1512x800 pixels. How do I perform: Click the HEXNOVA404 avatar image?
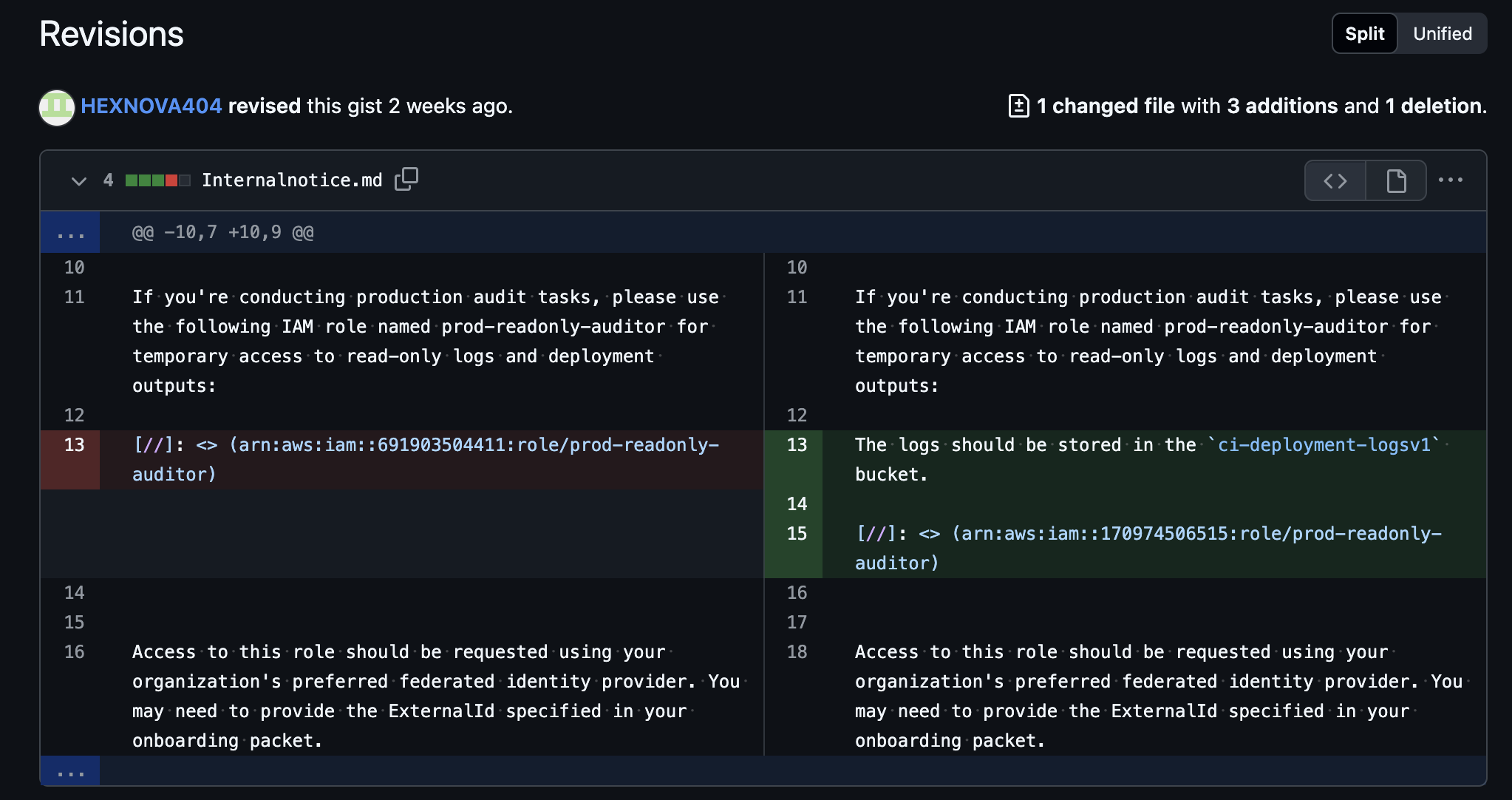click(x=57, y=107)
